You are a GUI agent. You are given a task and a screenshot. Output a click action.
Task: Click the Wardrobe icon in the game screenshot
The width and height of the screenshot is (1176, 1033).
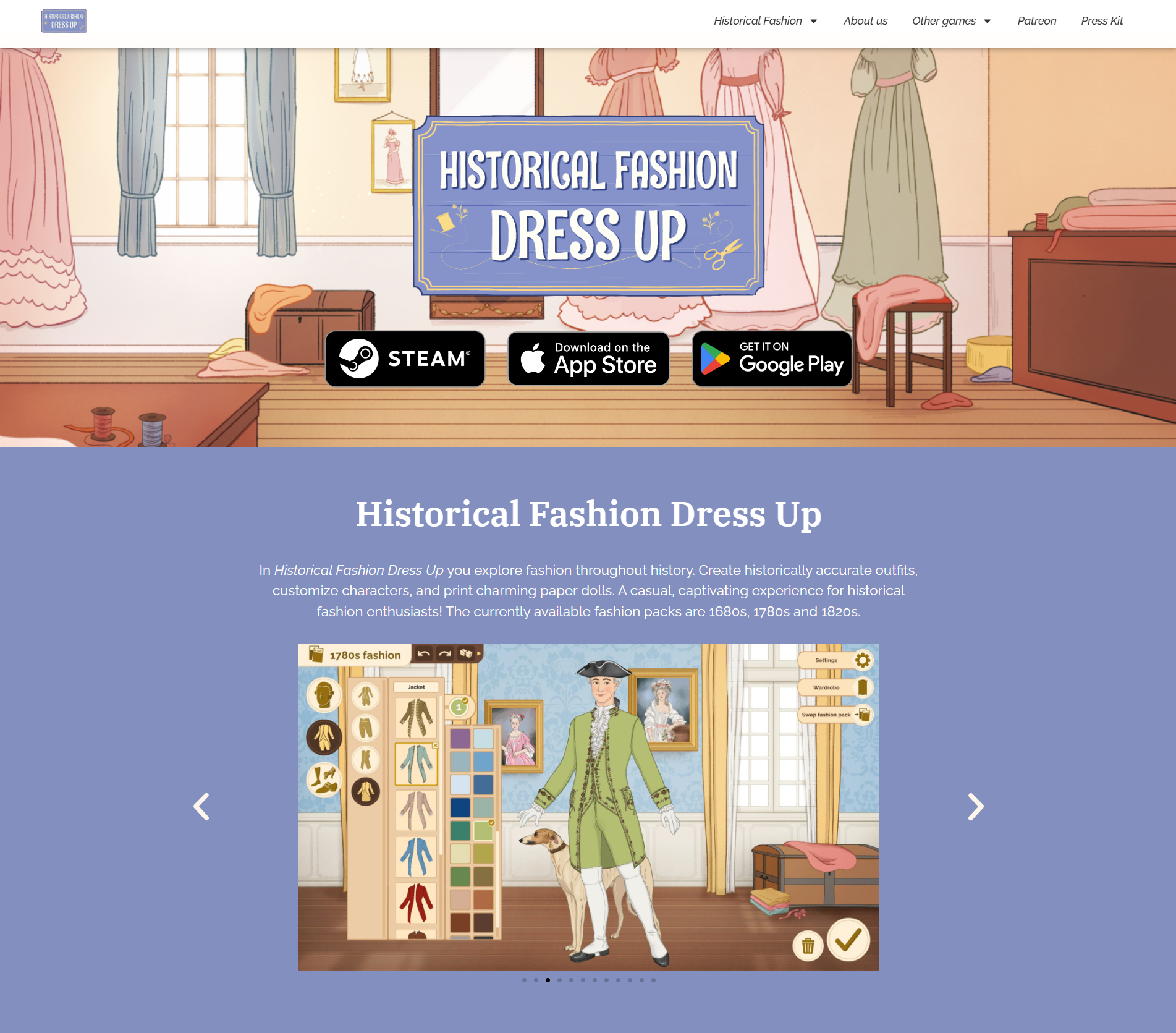pos(863,687)
